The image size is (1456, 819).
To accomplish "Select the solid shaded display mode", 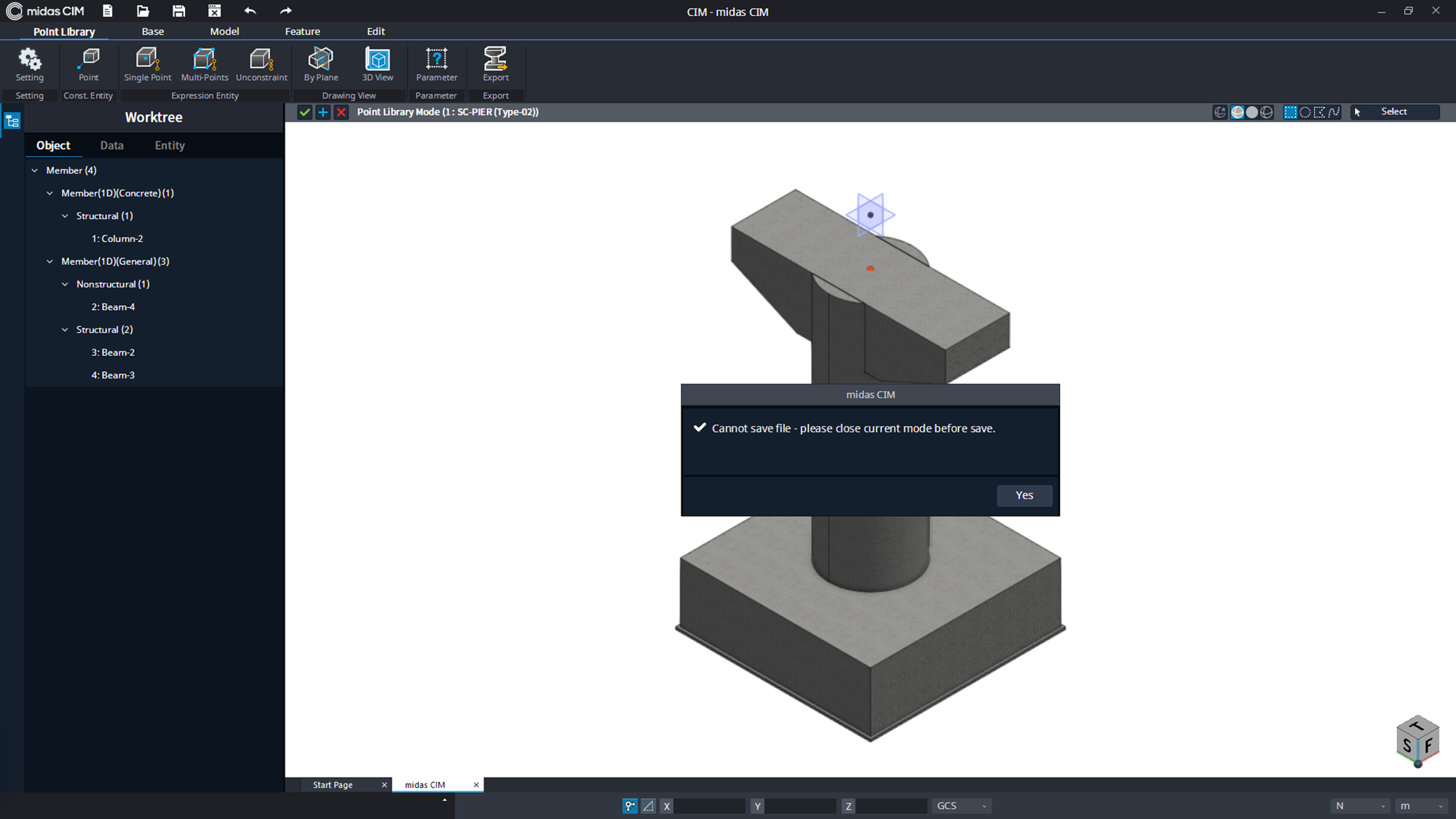I will 1252,112.
